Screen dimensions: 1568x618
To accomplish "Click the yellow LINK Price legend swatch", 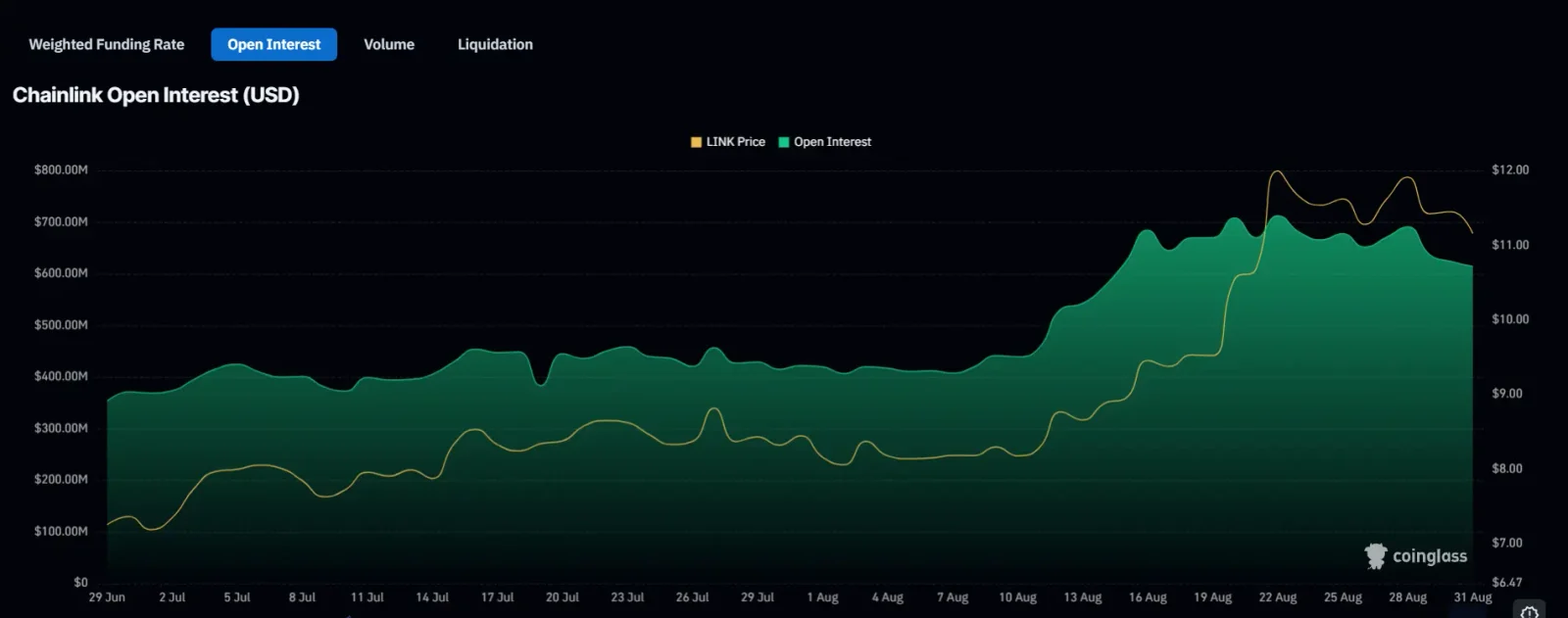I will pyautogui.click(x=697, y=142).
